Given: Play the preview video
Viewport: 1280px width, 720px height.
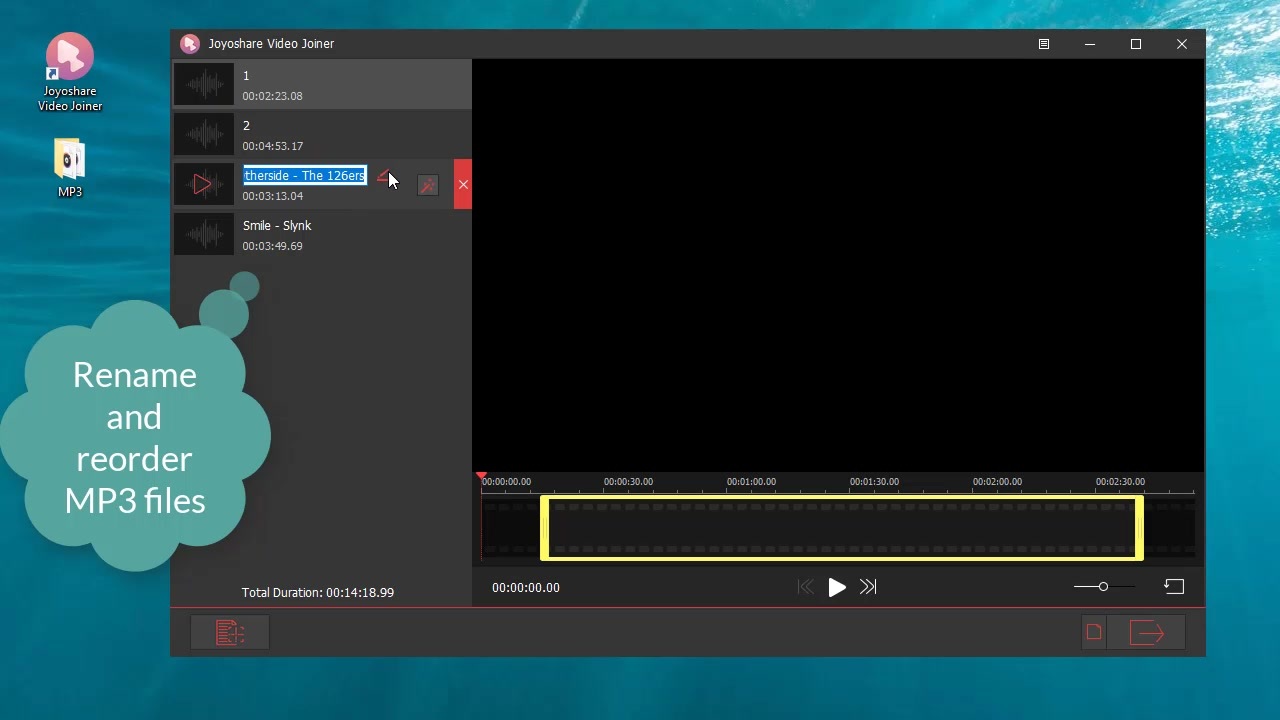Looking at the screenshot, I should 837,588.
